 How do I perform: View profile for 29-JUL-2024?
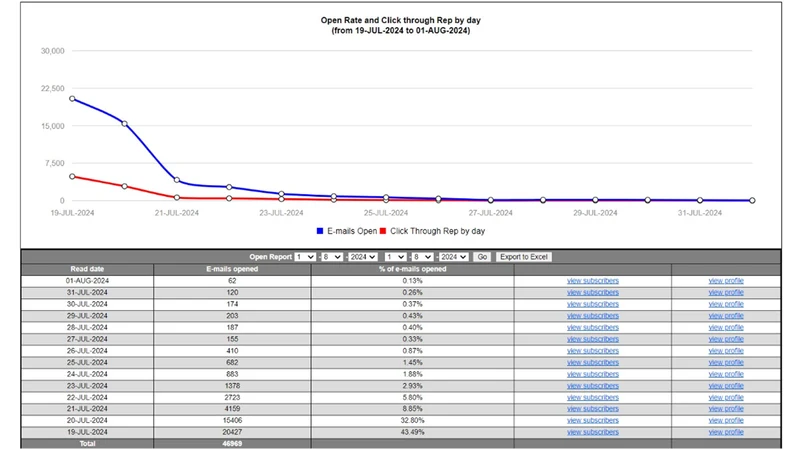click(726, 316)
